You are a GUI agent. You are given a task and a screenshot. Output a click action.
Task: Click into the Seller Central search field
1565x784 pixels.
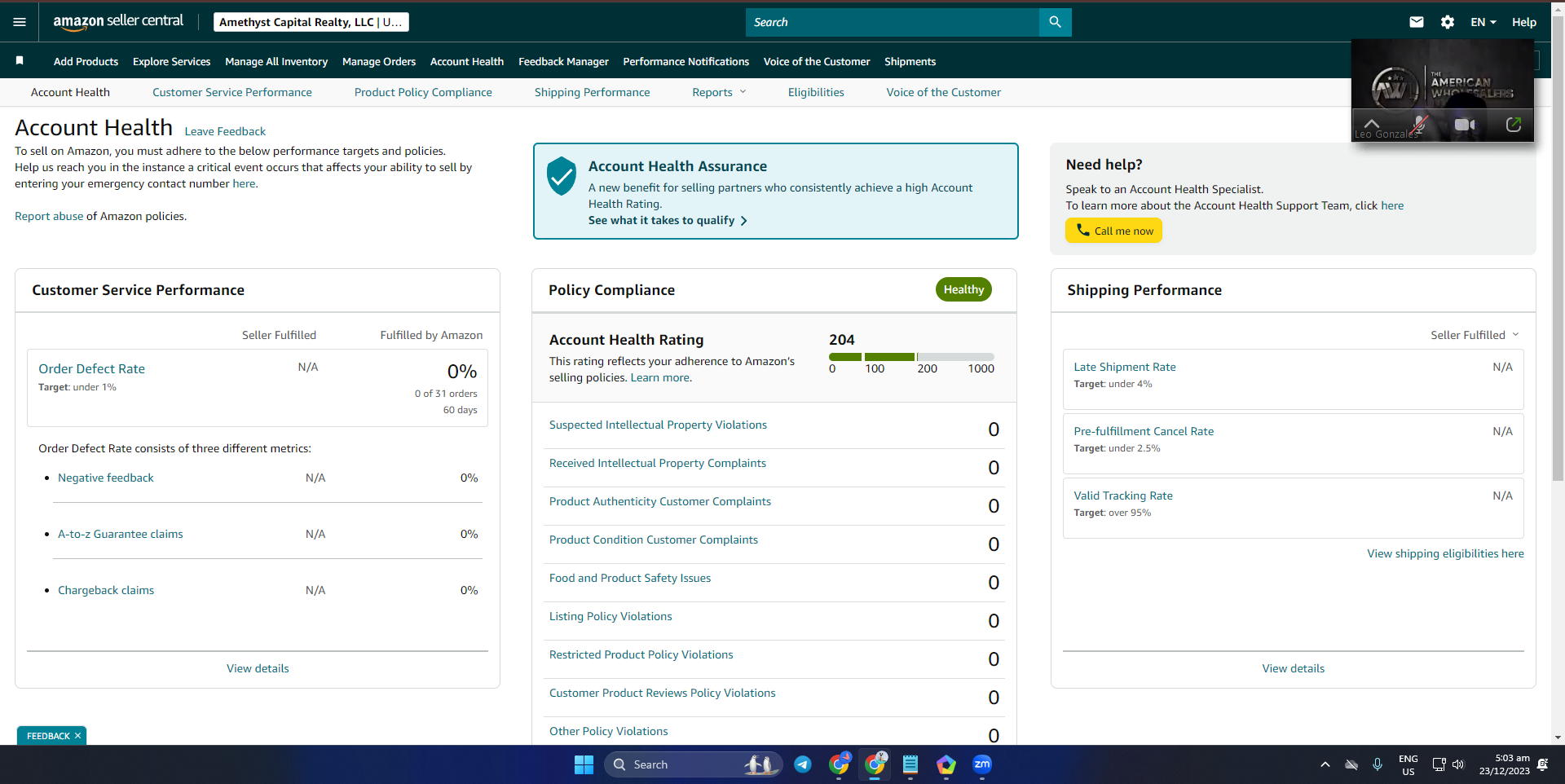(893, 22)
